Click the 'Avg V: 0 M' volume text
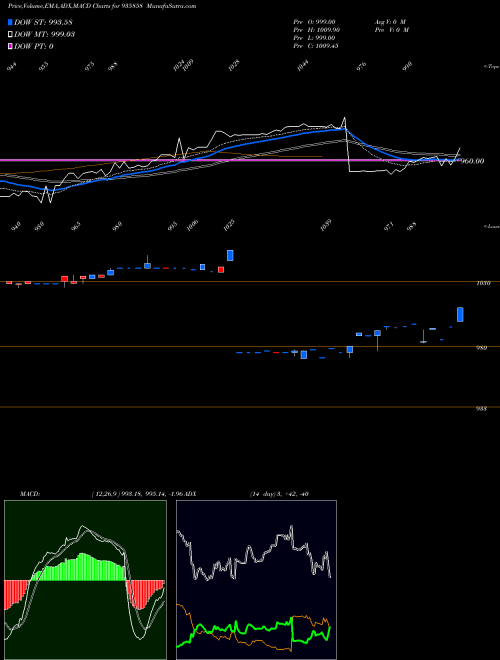Screen dimensions: 500x660 click(390, 22)
